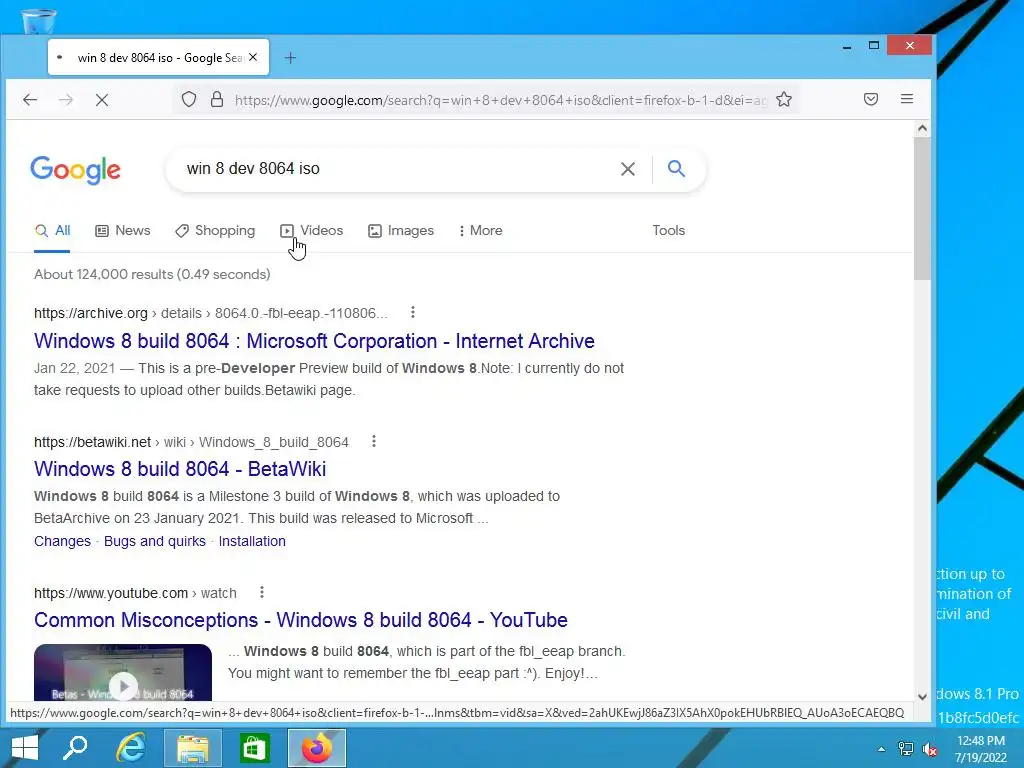Switch to the All results tab
The image size is (1024, 768).
[x=52, y=231]
